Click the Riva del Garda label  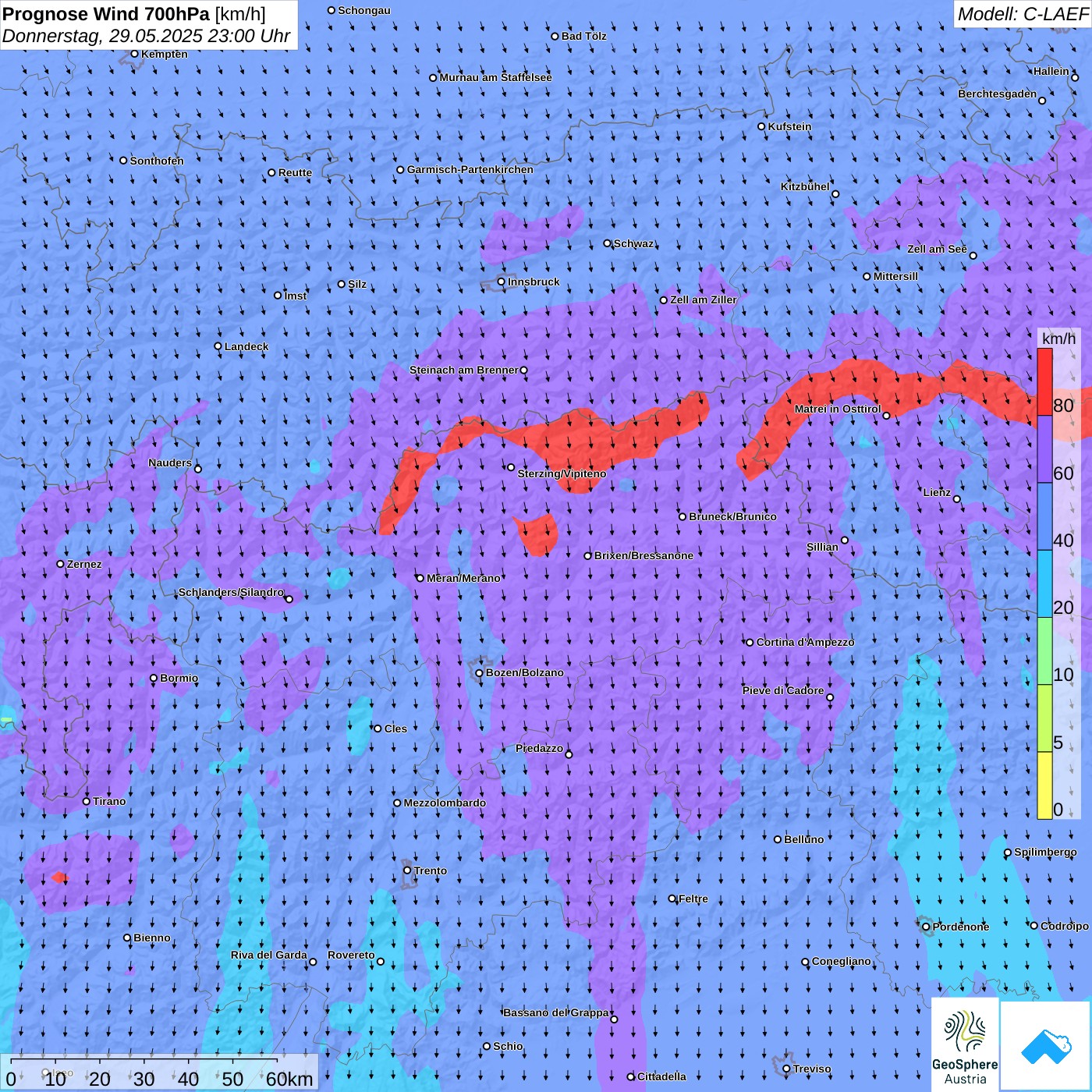tap(269, 955)
